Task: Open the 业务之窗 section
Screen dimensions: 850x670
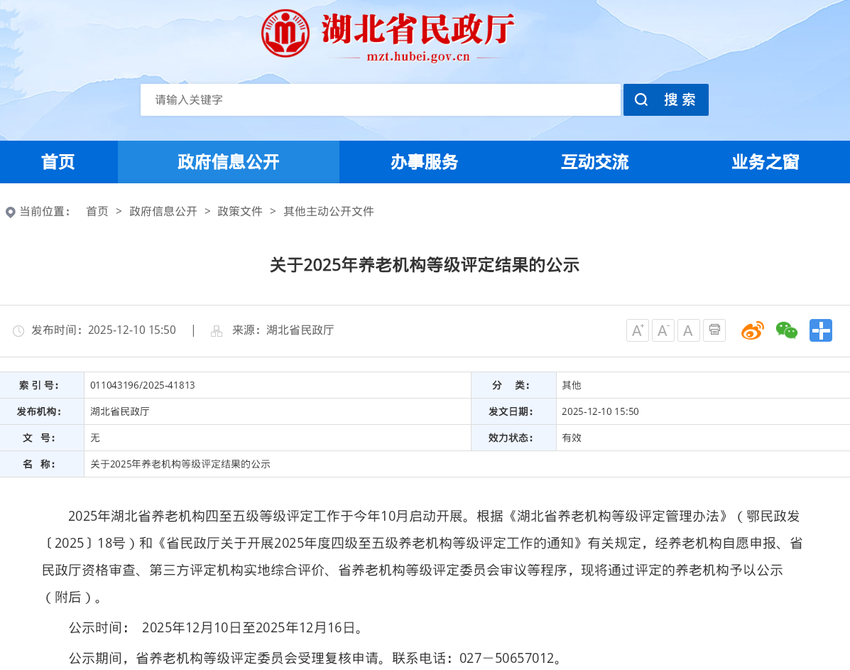Action: click(x=764, y=162)
